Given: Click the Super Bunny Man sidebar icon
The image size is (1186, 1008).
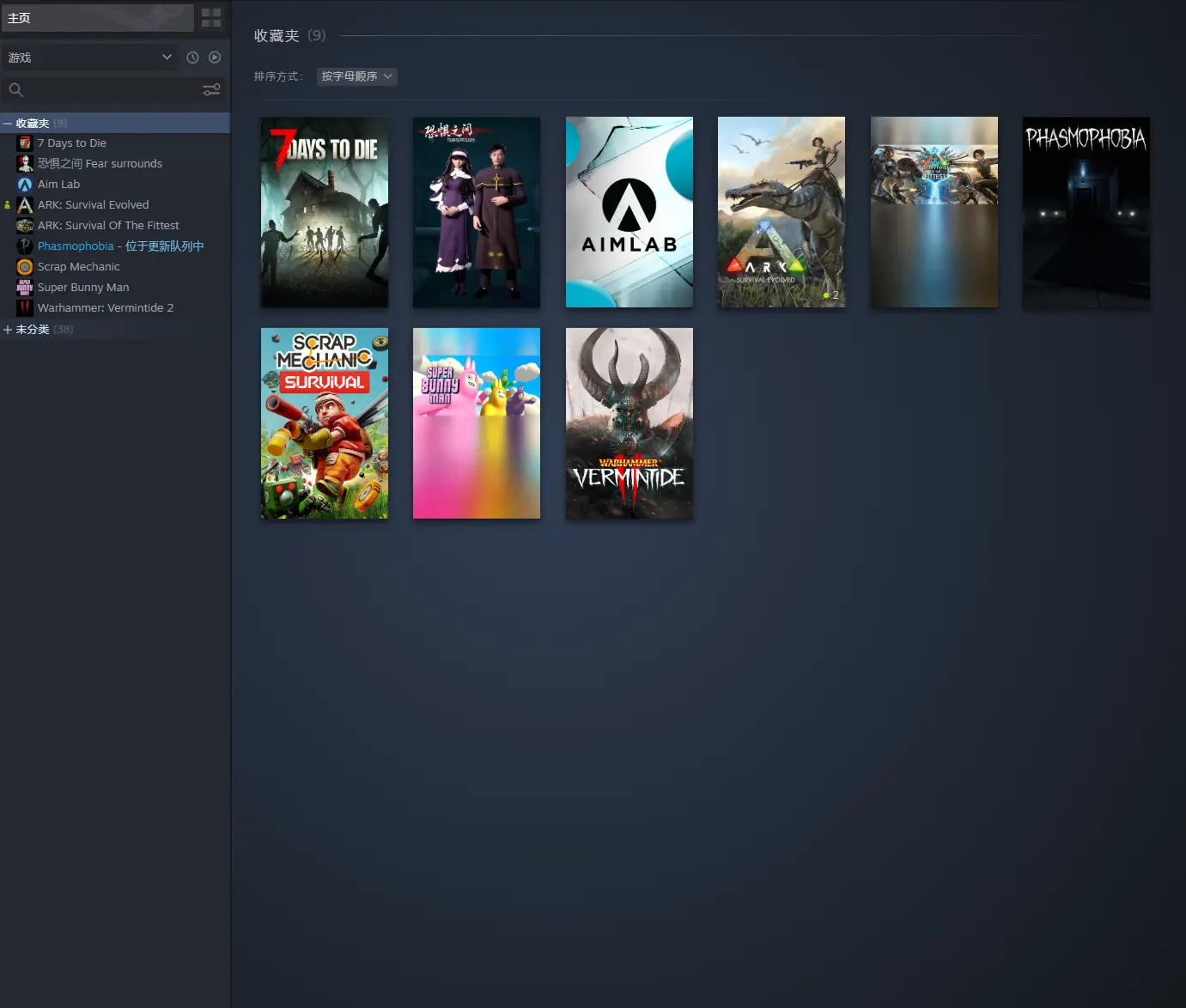Looking at the screenshot, I should pos(25,288).
